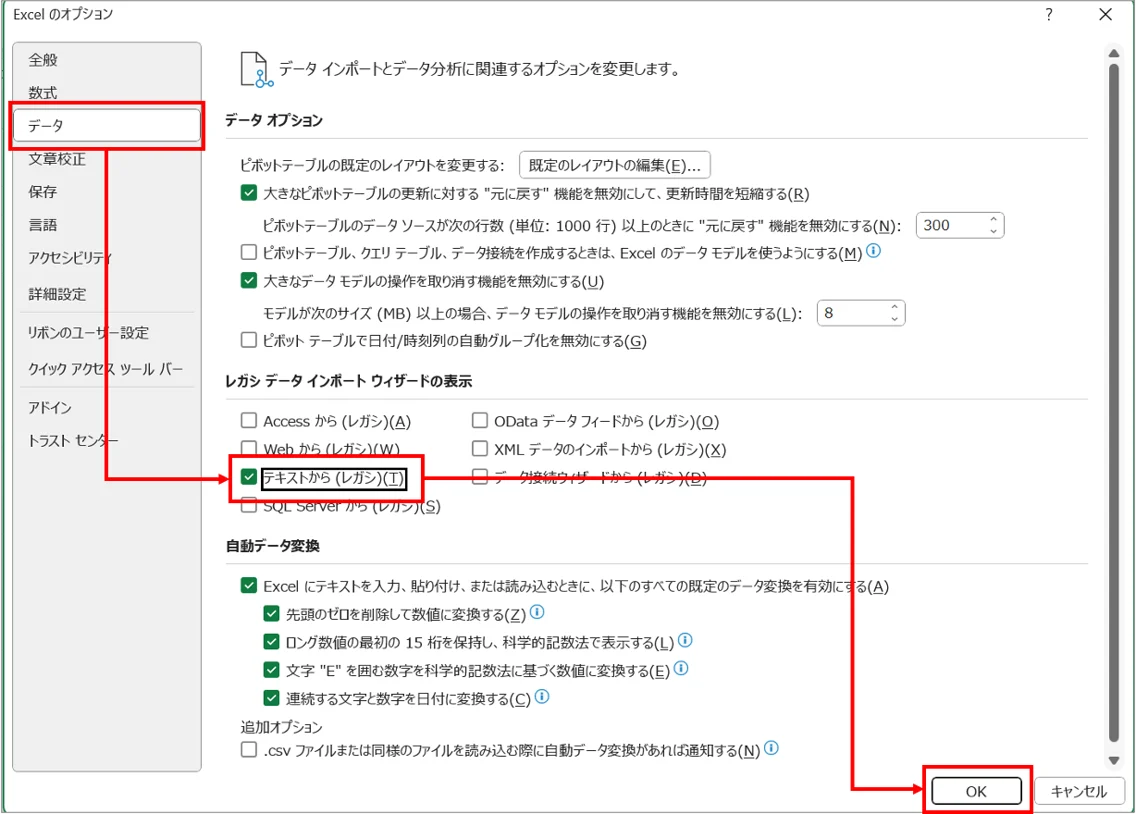Toggle 大きなピボットテーブルの更新 "元に戻す" 無効 checkbox
The height and width of the screenshot is (814, 1136).
(x=248, y=193)
